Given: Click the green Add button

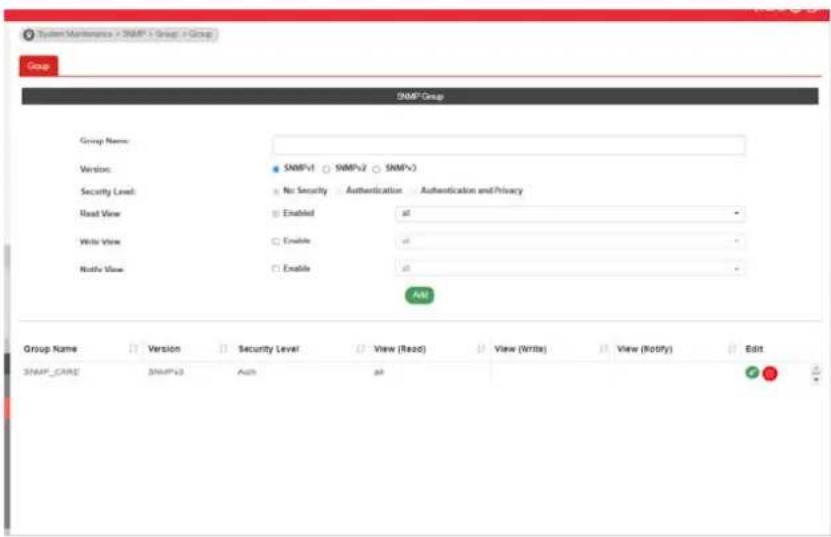Looking at the screenshot, I should tap(420, 295).
